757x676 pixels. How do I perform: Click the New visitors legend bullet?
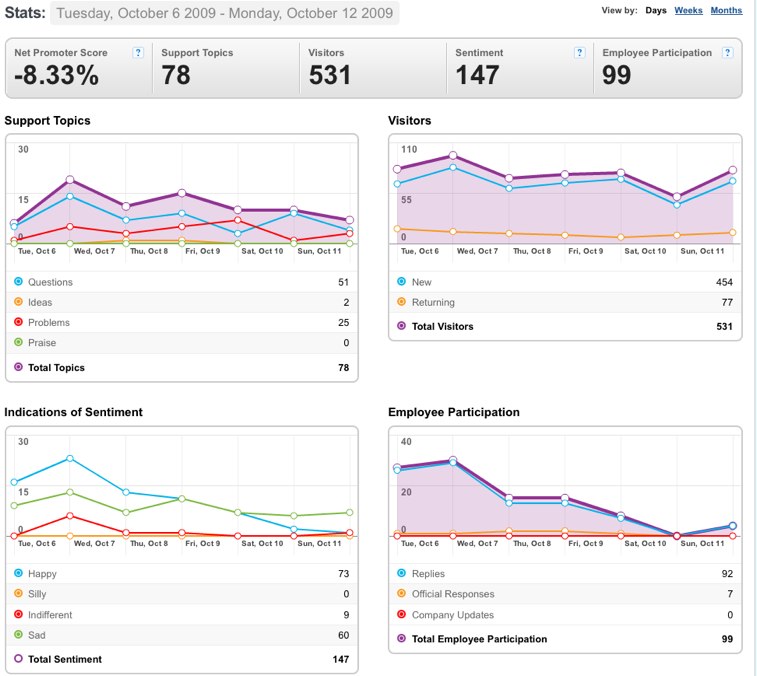(x=401, y=282)
